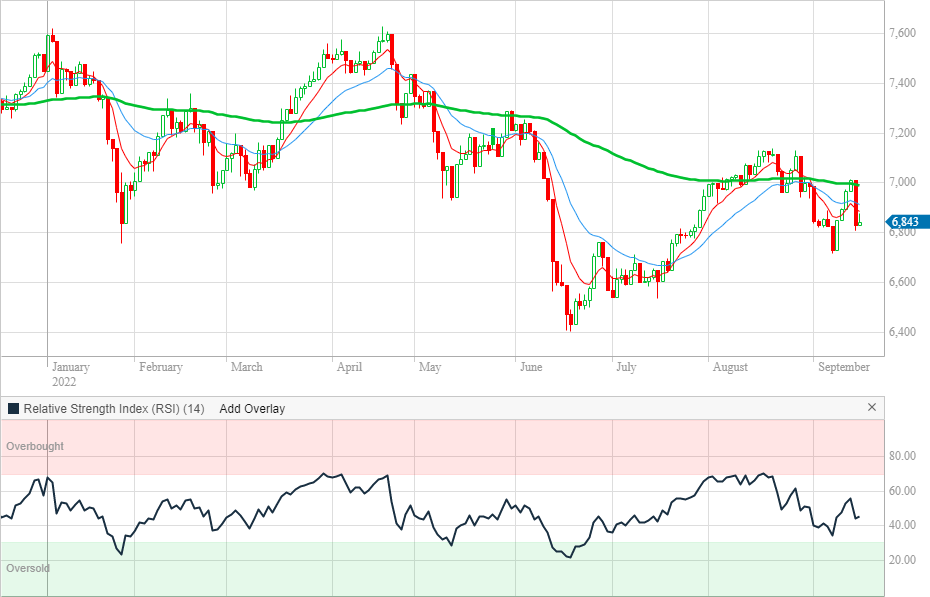Click the February month label
Screen dimensions: 930x597
(x=160, y=367)
